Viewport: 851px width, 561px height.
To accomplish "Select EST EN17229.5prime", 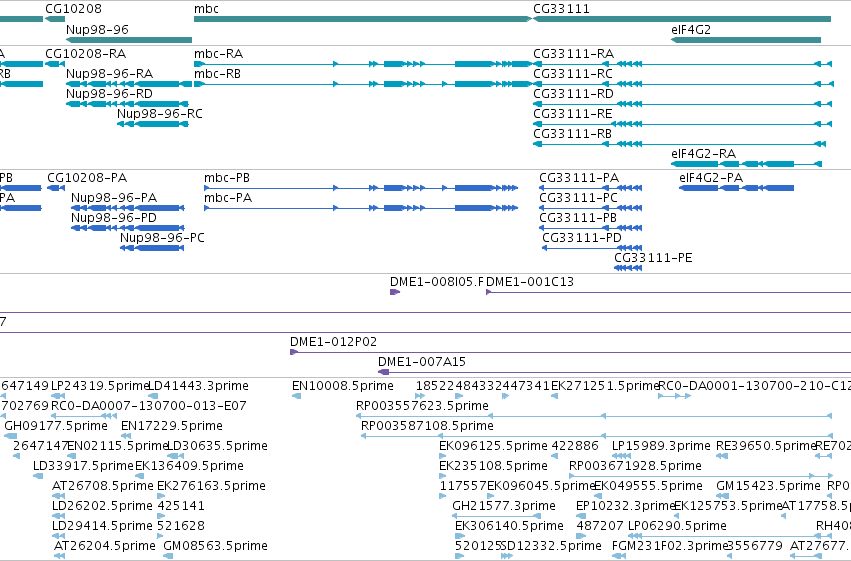I will [126, 436].
